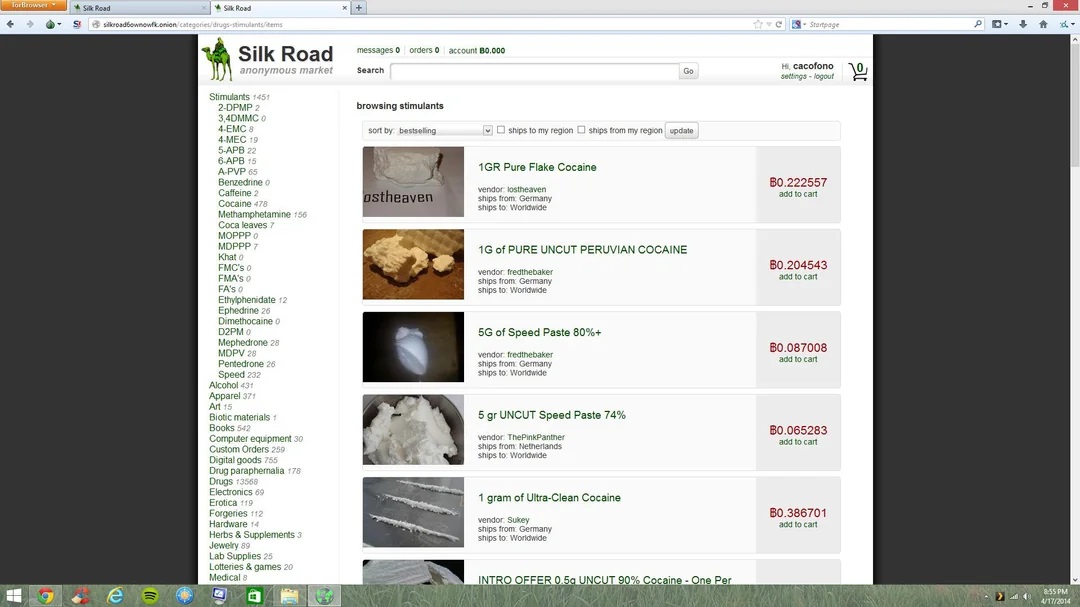1080x607 pixels.
Task: Open the orders link in header
Action: [424, 50]
